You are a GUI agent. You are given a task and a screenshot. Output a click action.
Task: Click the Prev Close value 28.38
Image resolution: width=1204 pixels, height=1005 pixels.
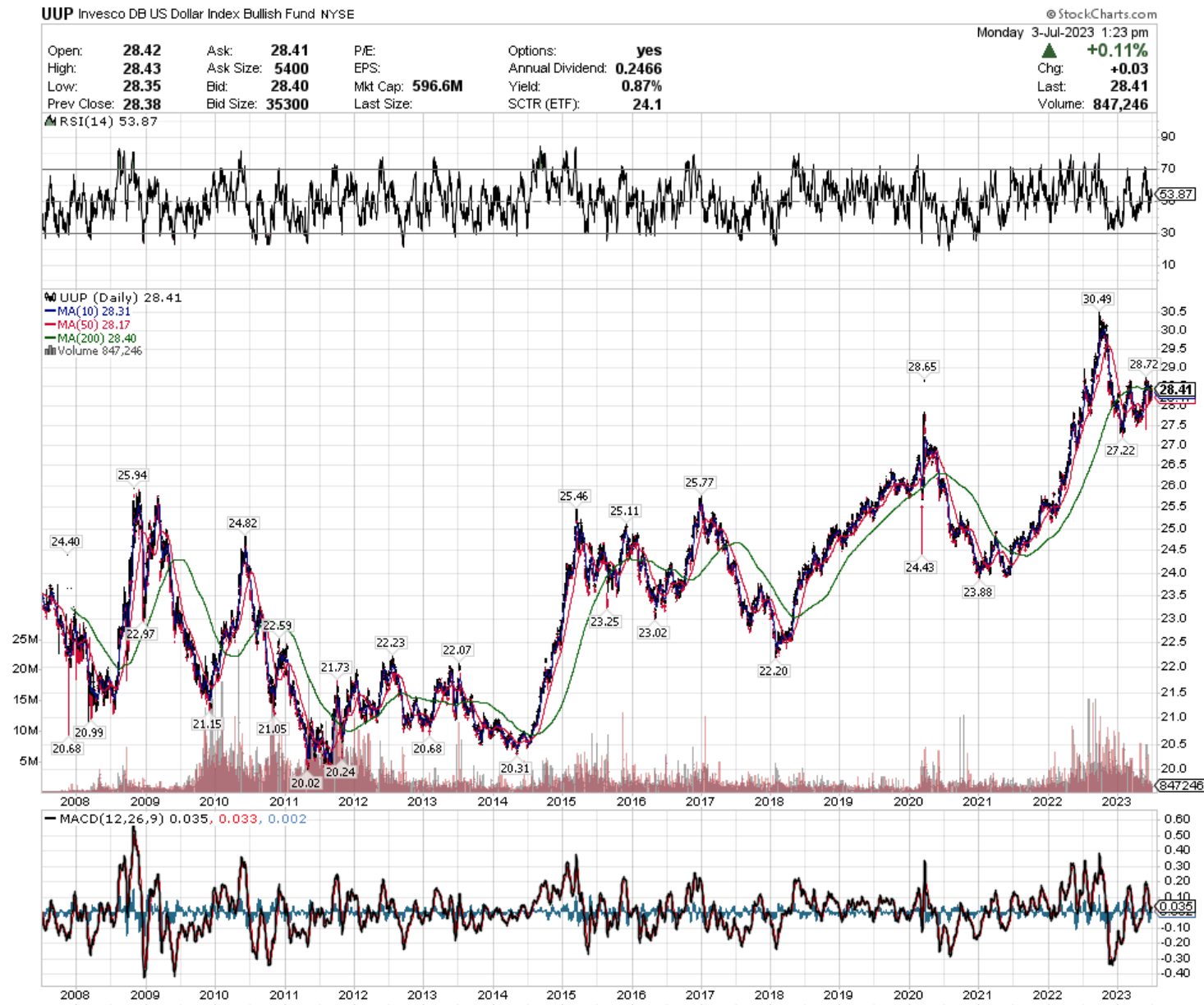coord(142,104)
